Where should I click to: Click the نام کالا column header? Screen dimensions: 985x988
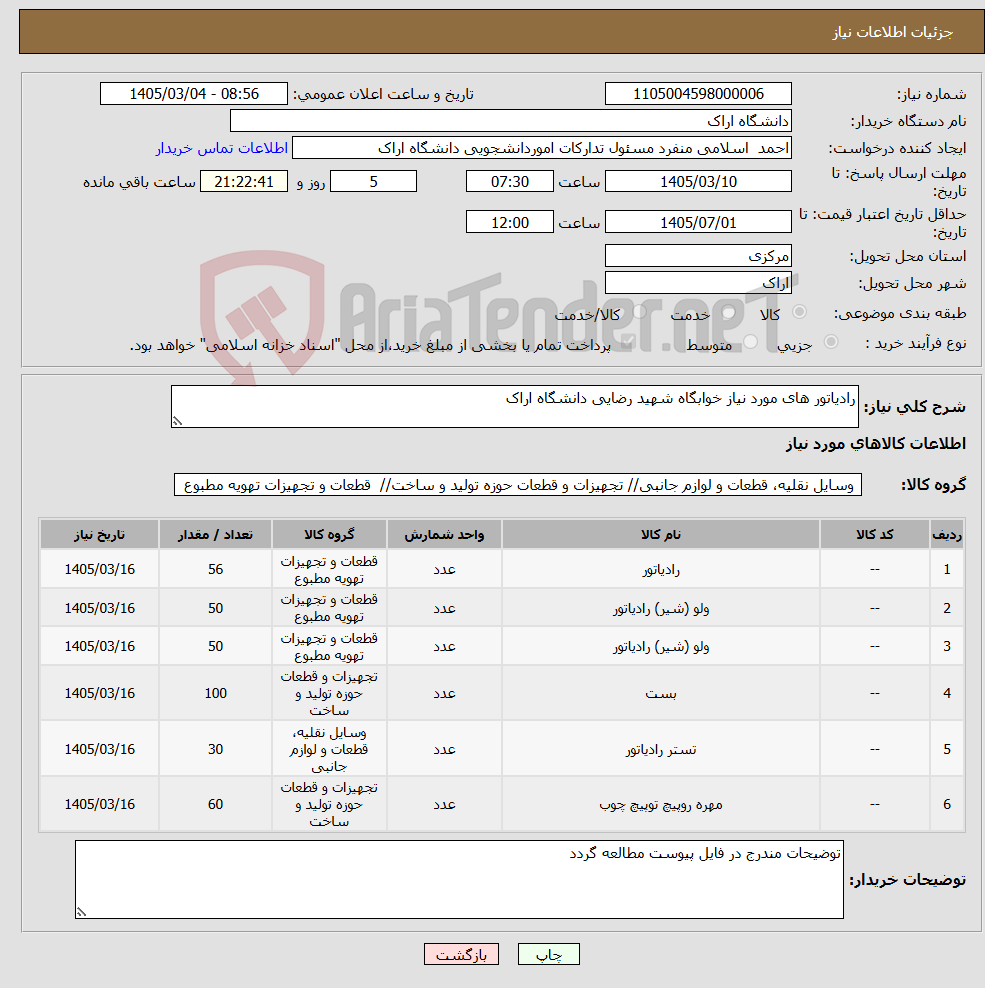(x=660, y=534)
